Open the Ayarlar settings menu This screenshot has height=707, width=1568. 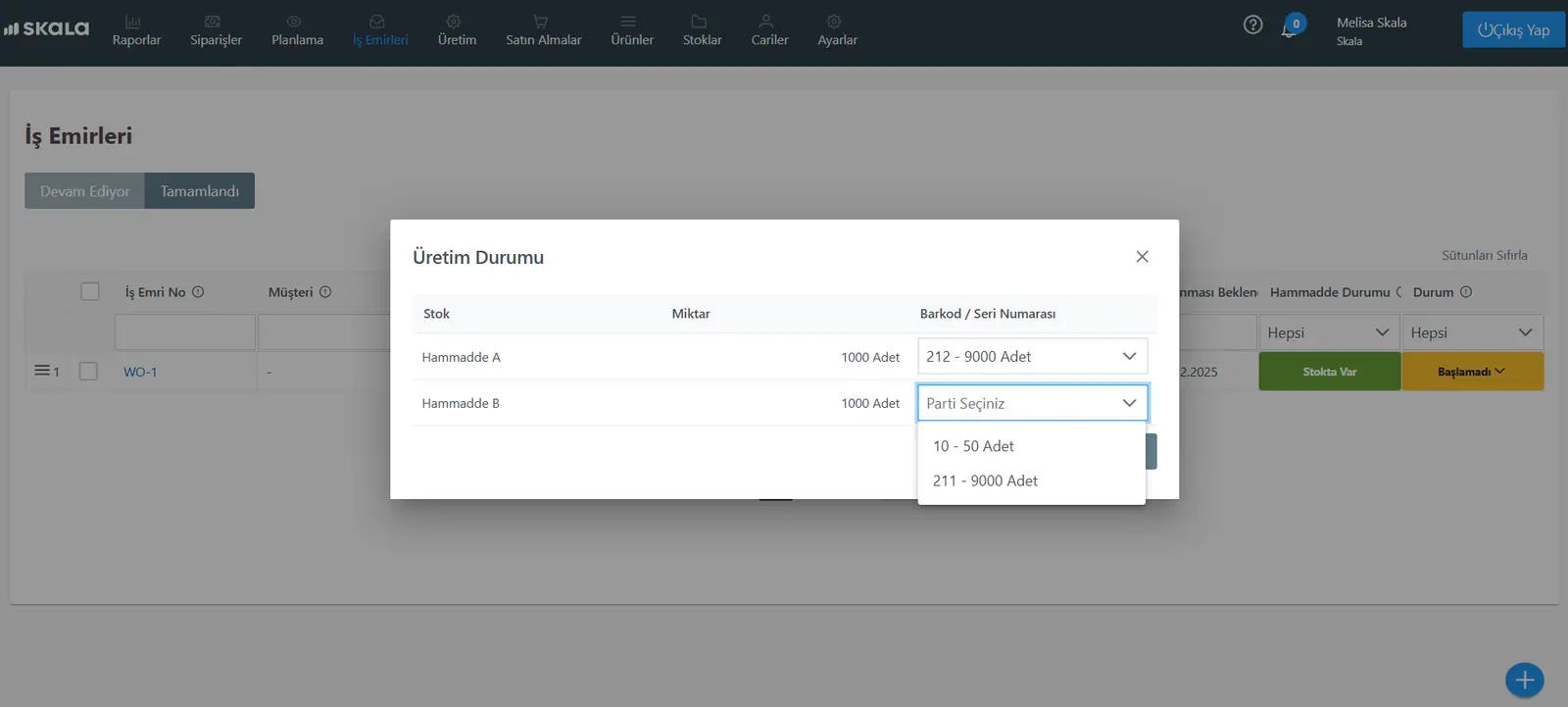[837, 30]
